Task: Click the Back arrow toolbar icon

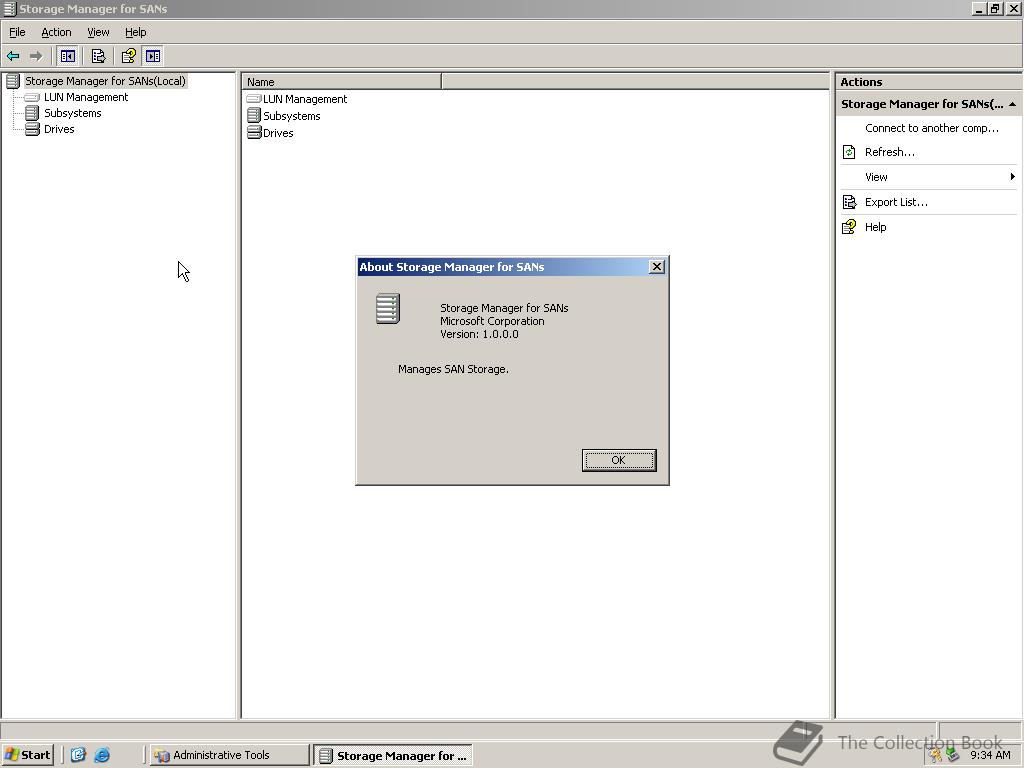Action: pos(13,56)
